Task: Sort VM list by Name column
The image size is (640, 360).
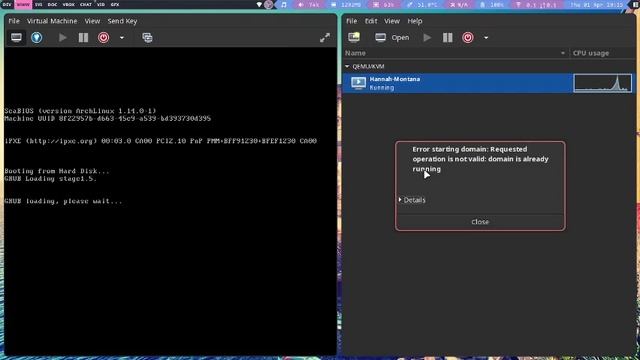Action: coord(456,53)
